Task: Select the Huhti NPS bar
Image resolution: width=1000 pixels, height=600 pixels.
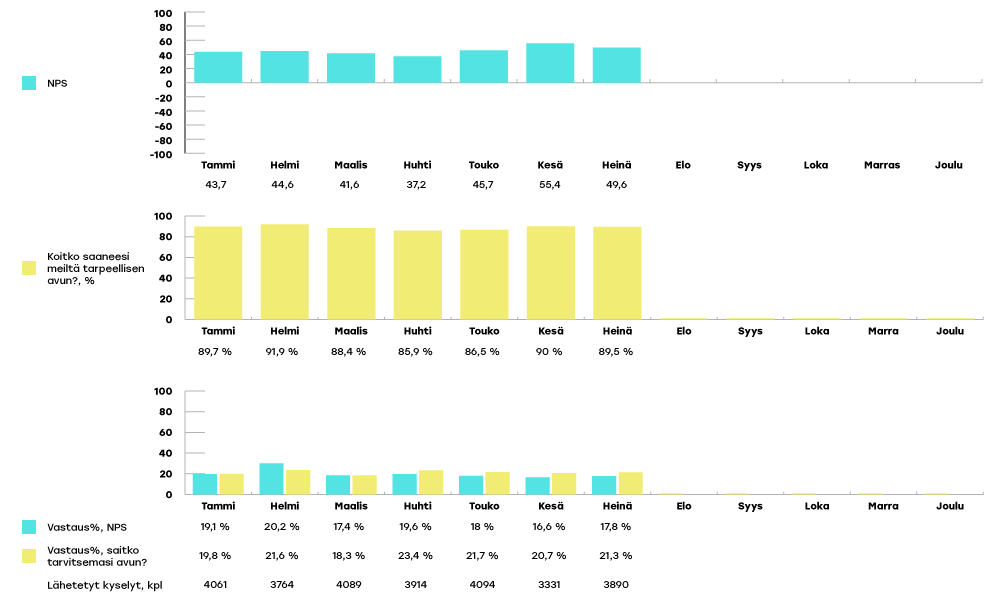Action: click(417, 69)
